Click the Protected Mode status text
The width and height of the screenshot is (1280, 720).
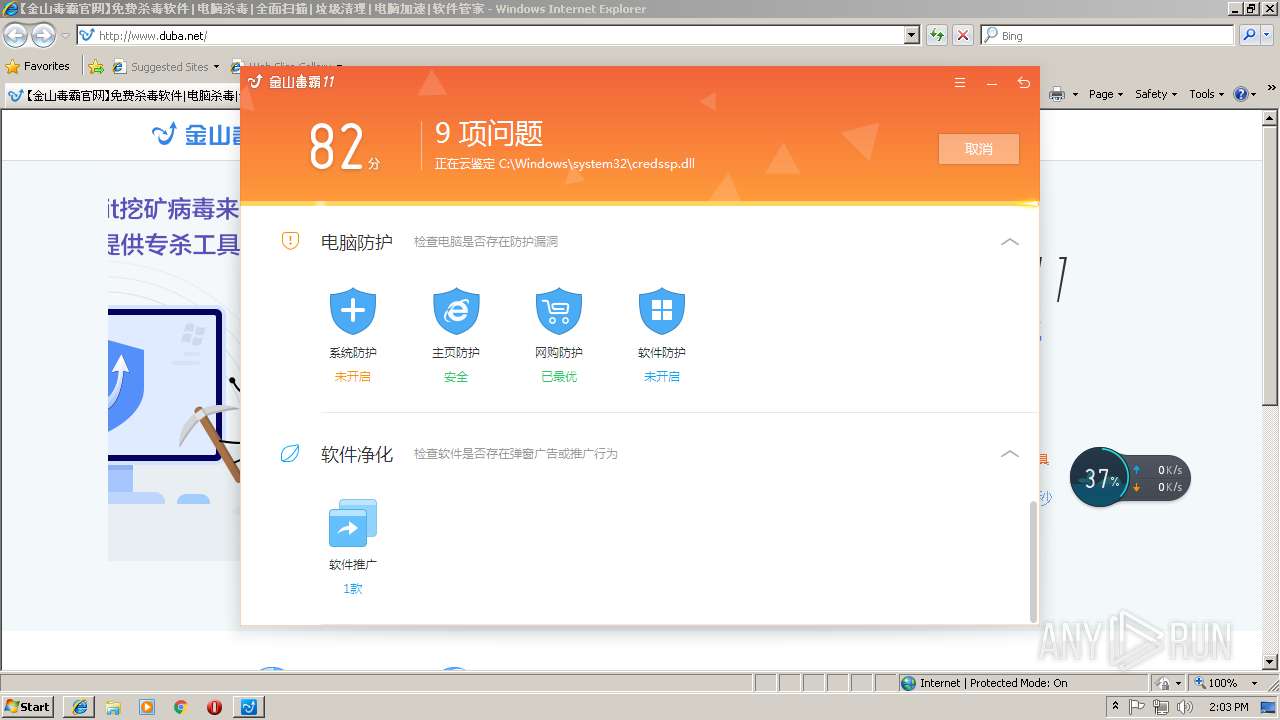[x=993, y=683]
